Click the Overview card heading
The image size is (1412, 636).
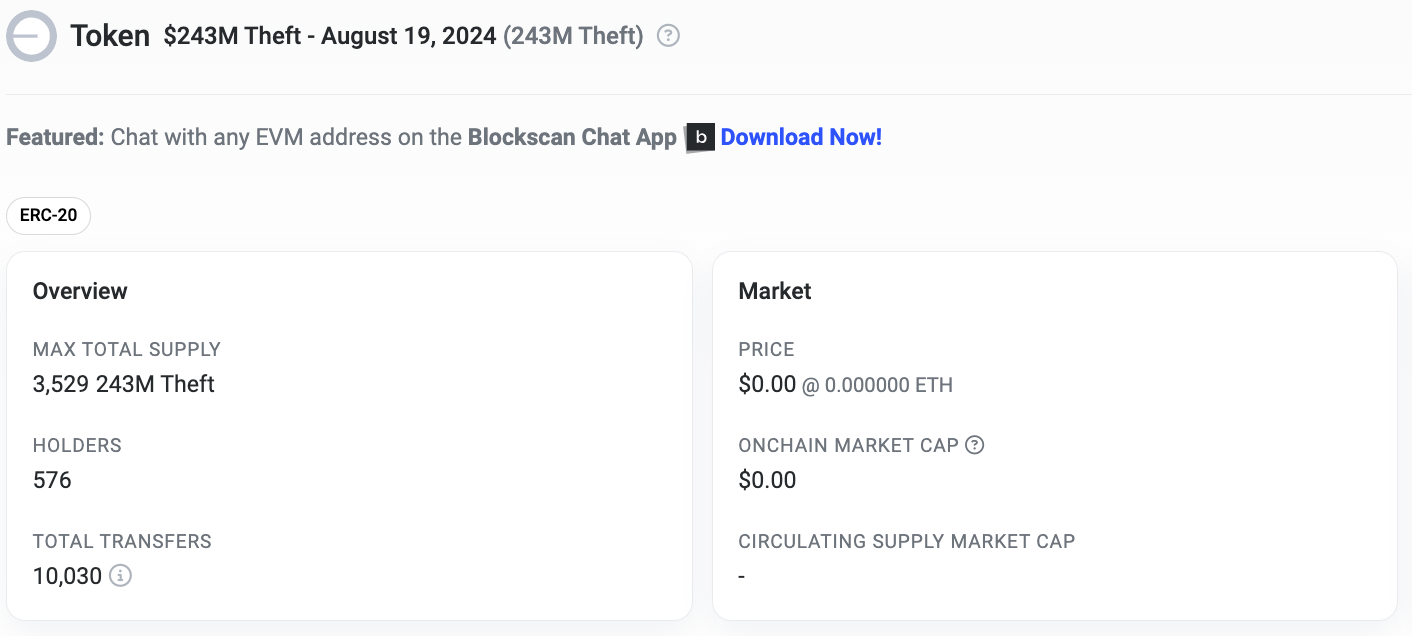pyautogui.click(x=80, y=291)
